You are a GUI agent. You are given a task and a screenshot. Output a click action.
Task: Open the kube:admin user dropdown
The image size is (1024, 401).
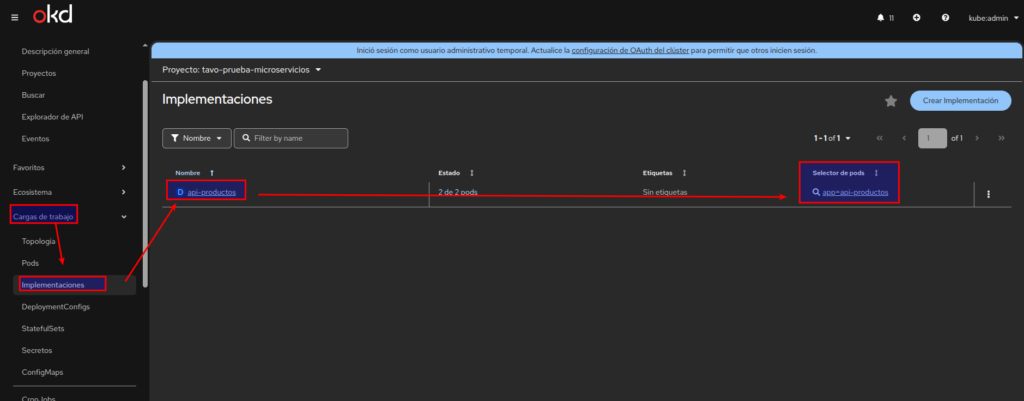(991, 18)
